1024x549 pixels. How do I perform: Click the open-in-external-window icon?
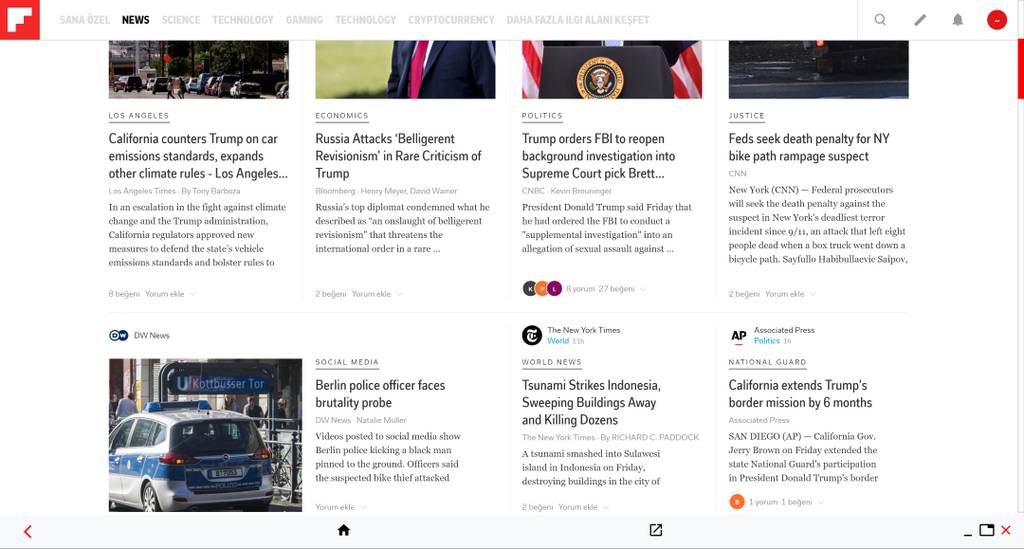pyautogui.click(x=656, y=530)
